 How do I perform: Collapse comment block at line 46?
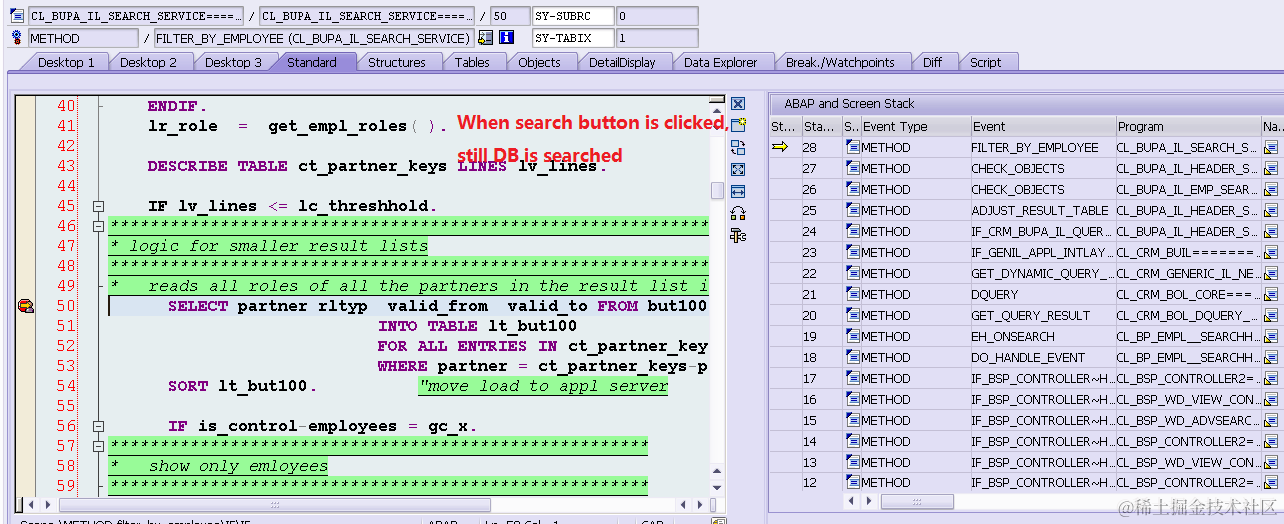[98, 226]
